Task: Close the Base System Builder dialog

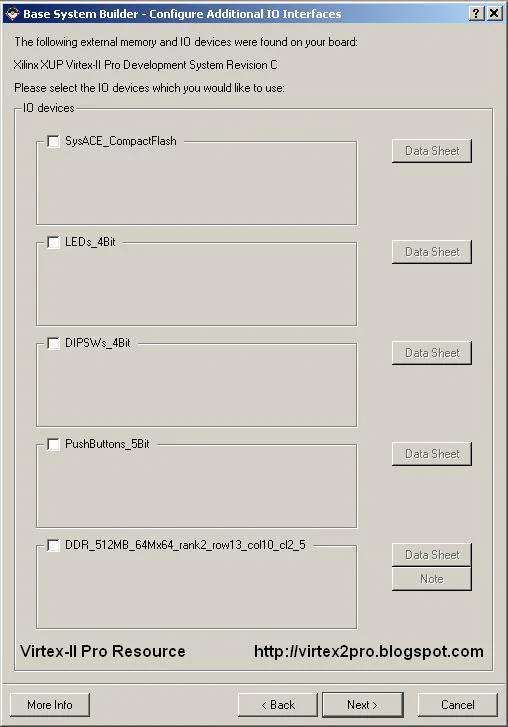Action: (494, 13)
